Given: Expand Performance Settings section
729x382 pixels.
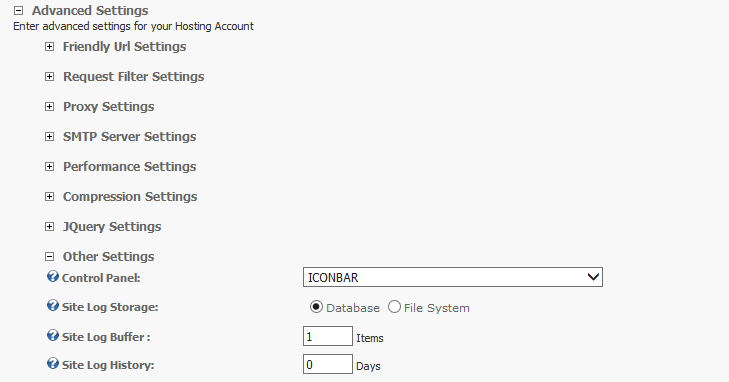Looking at the screenshot, I should (x=129, y=166).
